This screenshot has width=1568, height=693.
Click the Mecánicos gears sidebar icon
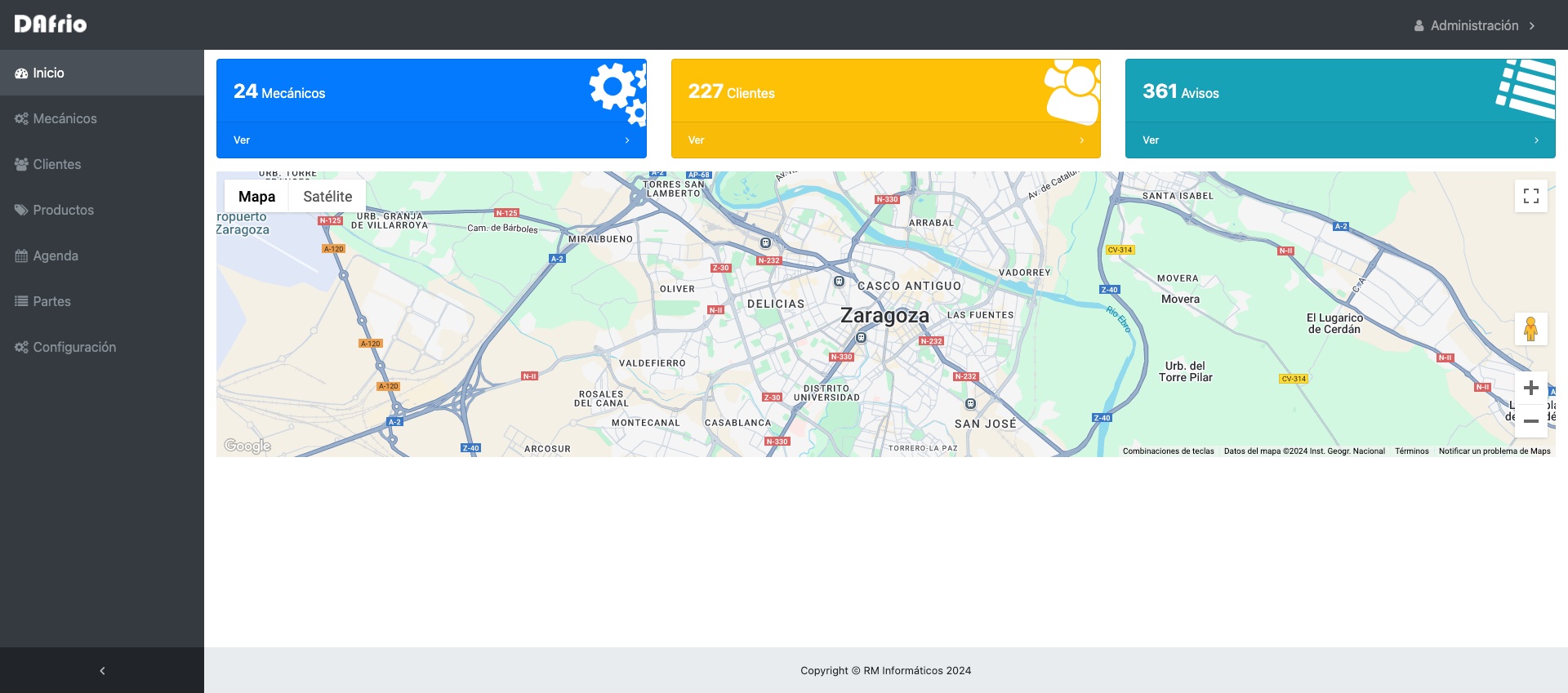click(x=21, y=119)
